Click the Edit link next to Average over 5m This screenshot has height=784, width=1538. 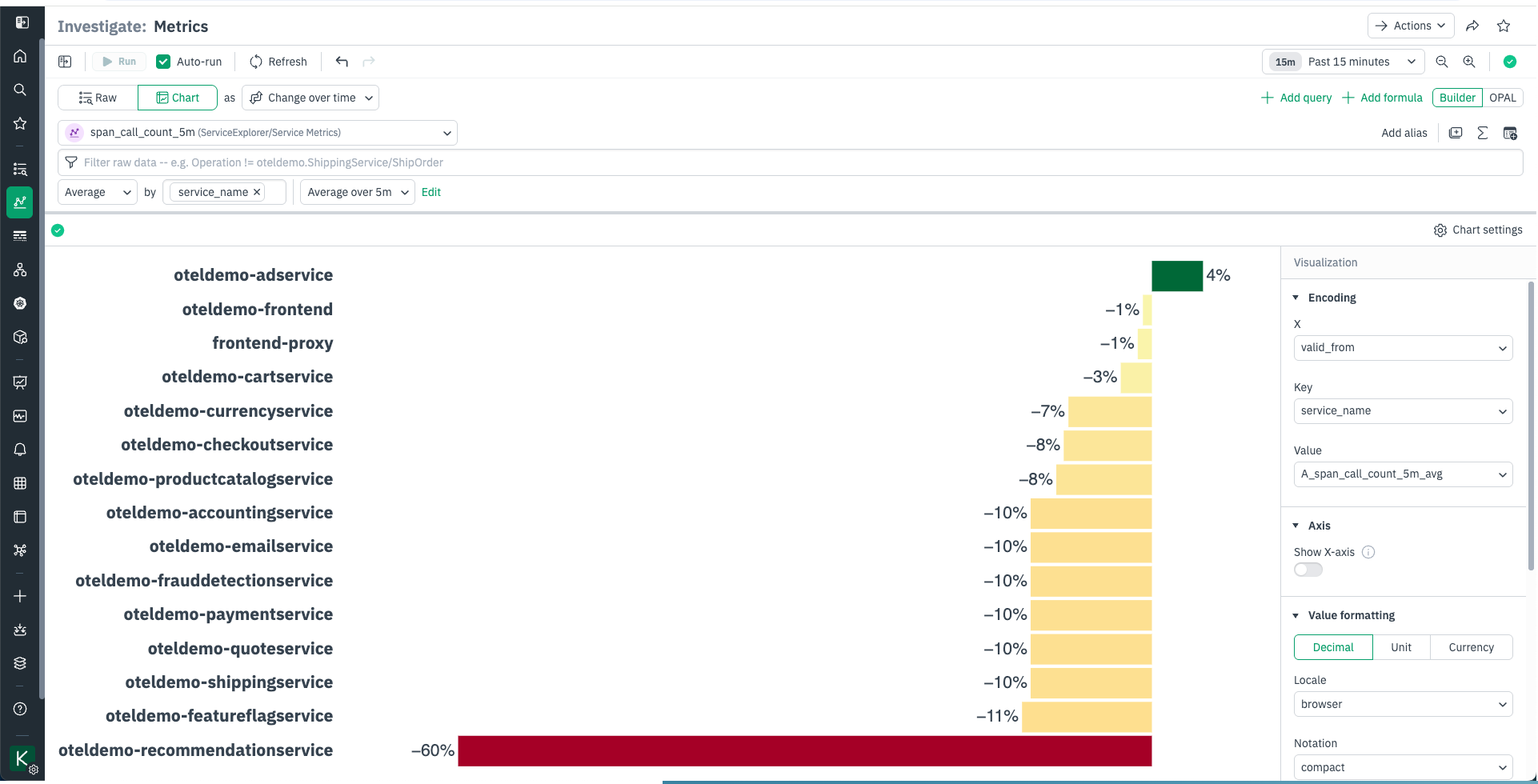[x=431, y=192]
